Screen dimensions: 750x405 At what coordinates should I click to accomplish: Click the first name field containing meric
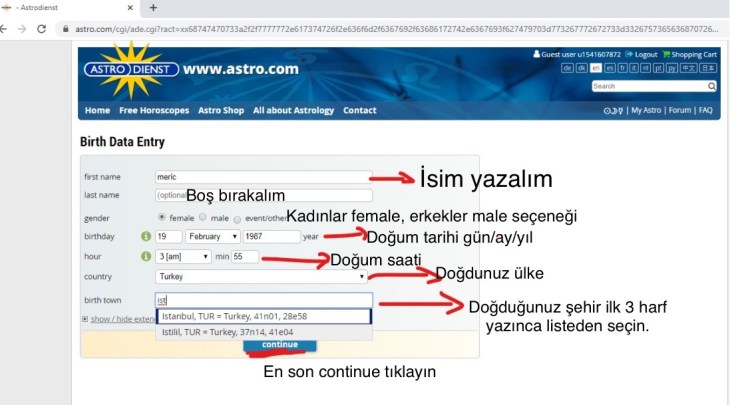click(x=264, y=177)
